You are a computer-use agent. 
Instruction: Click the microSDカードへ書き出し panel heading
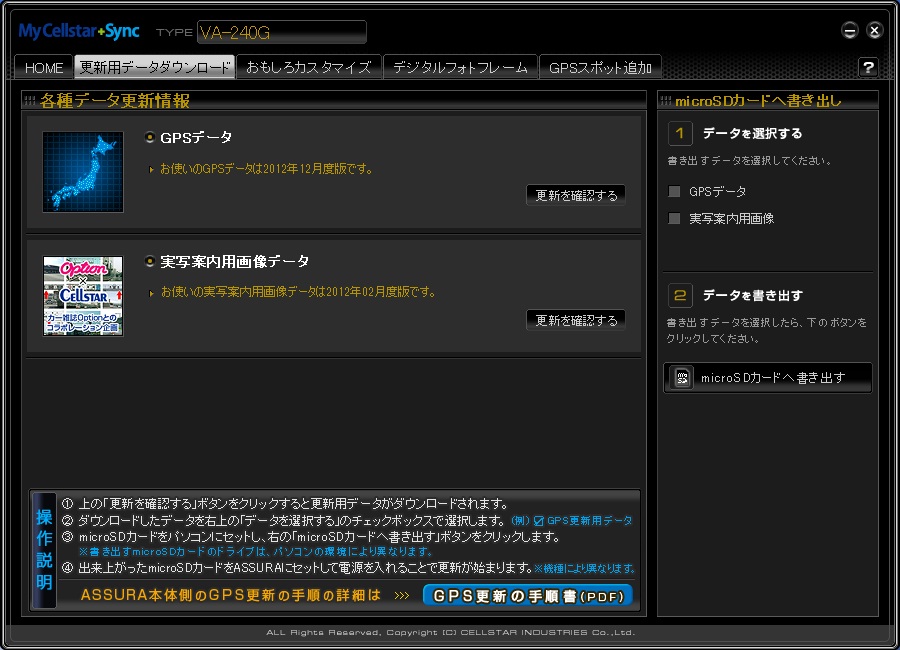pos(758,101)
